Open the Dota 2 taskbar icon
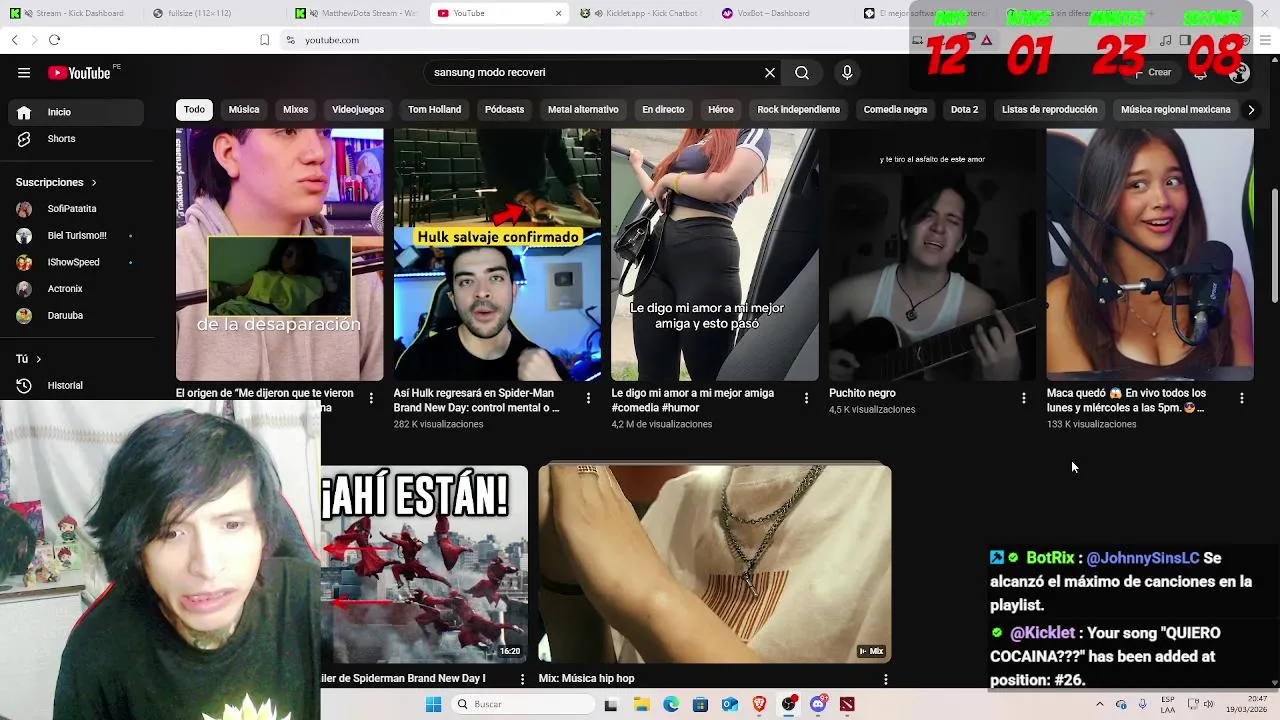This screenshot has width=1280, height=720. click(x=847, y=705)
